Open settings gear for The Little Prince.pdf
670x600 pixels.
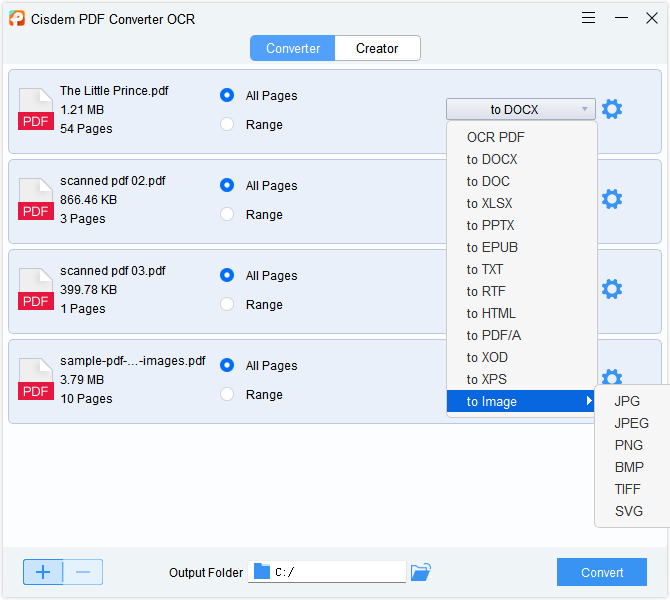pos(612,109)
